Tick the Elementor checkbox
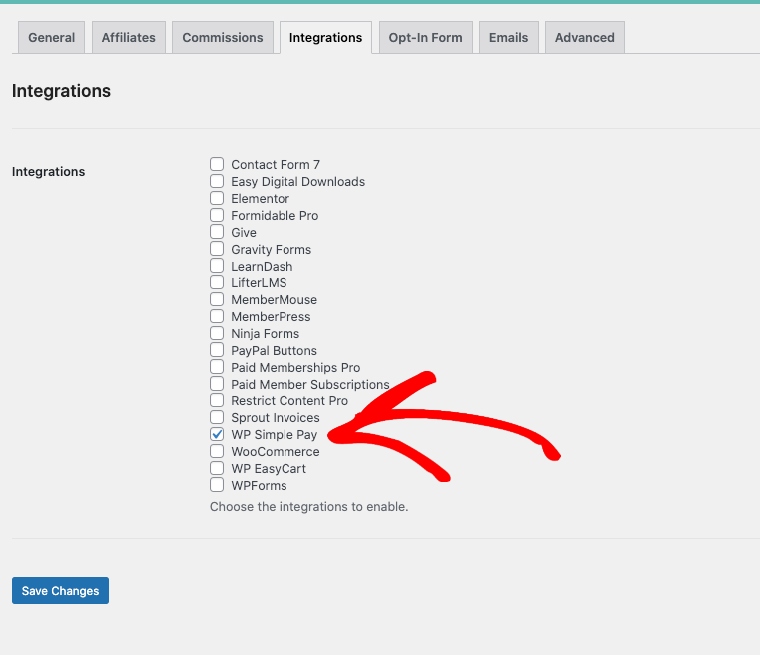The height and width of the screenshot is (655, 760). 217,199
